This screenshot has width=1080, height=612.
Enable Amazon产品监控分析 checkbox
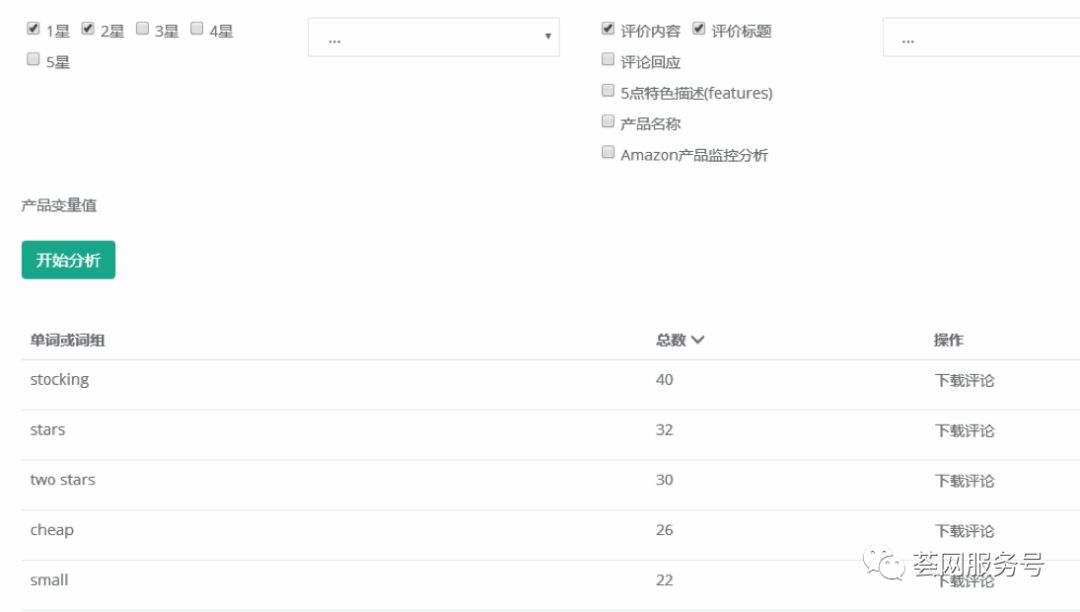[608, 153]
